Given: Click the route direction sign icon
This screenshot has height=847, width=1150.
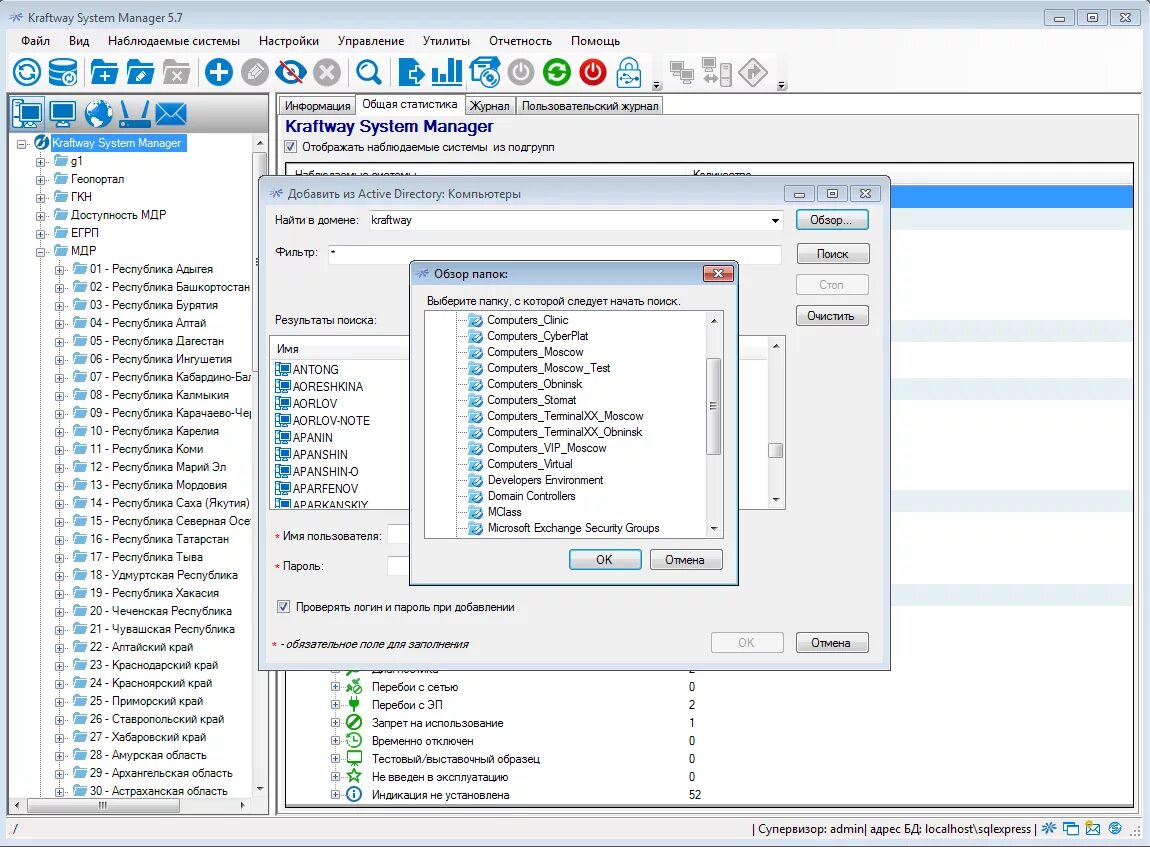Looking at the screenshot, I should pos(752,72).
